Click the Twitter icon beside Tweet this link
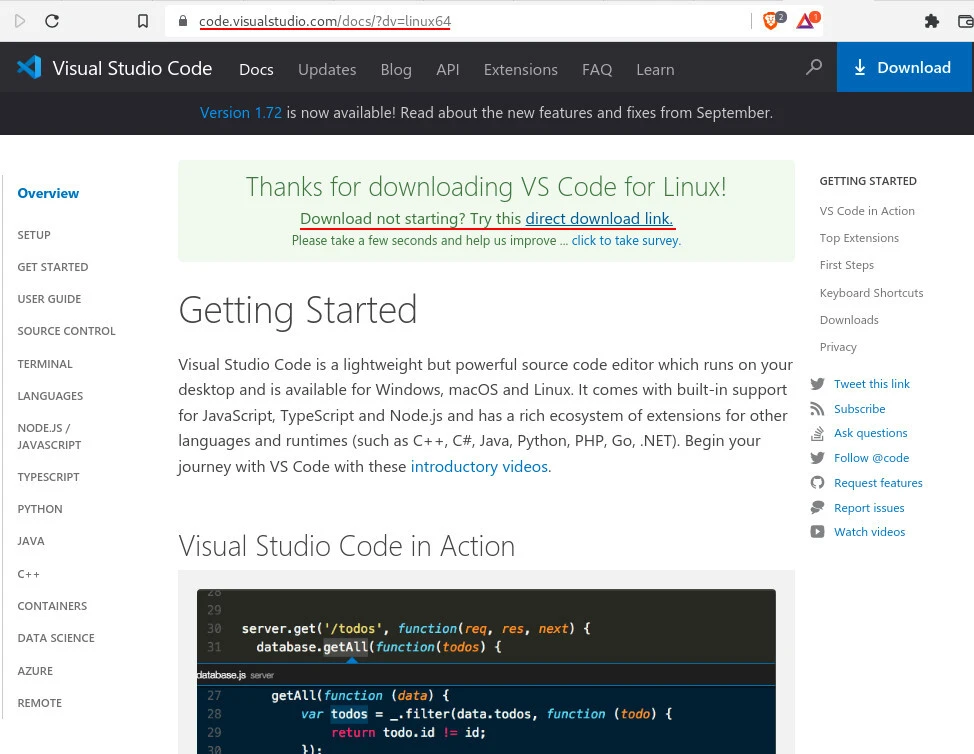974x754 pixels. point(817,384)
